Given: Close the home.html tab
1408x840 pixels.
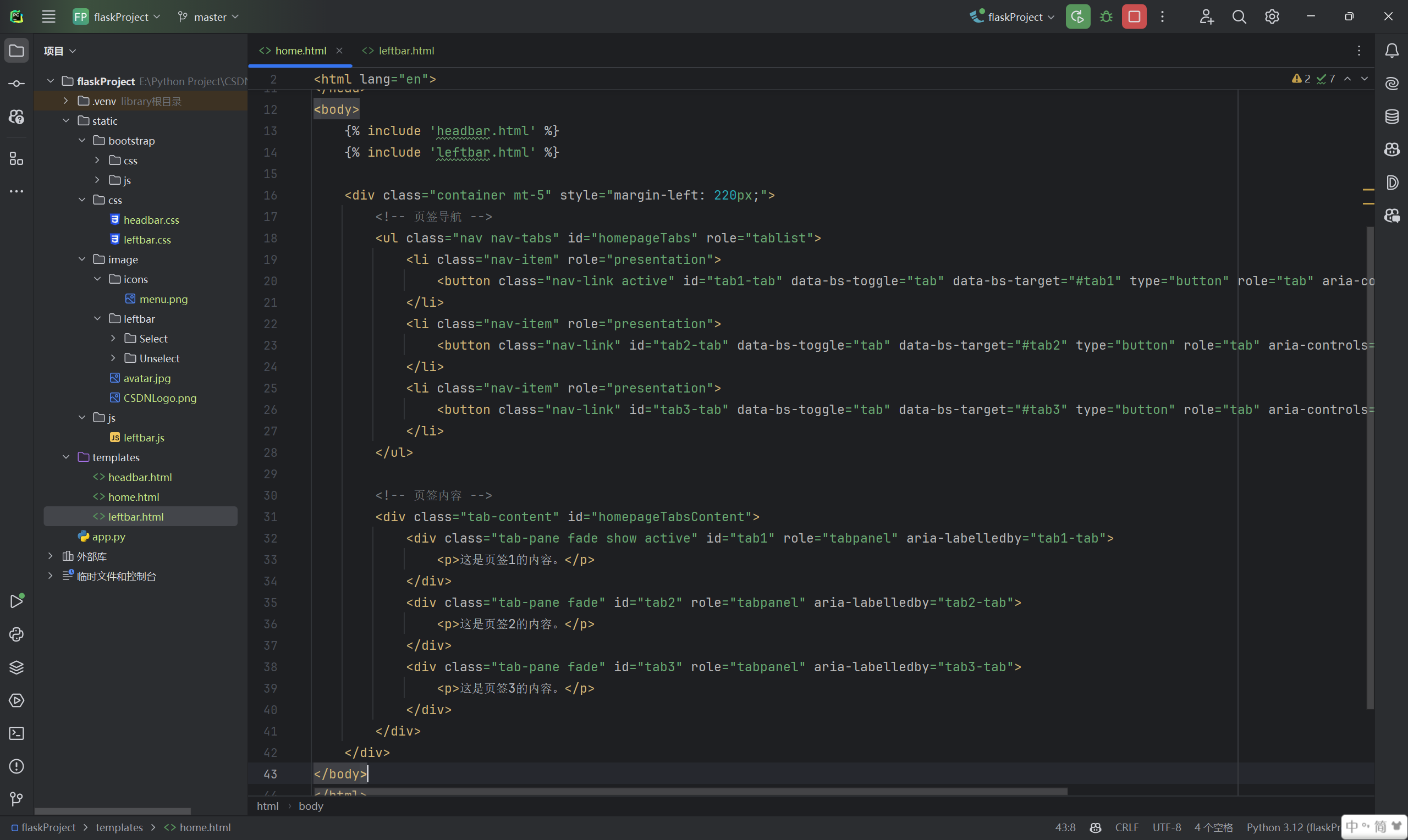Looking at the screenshot, I should 339,51.
